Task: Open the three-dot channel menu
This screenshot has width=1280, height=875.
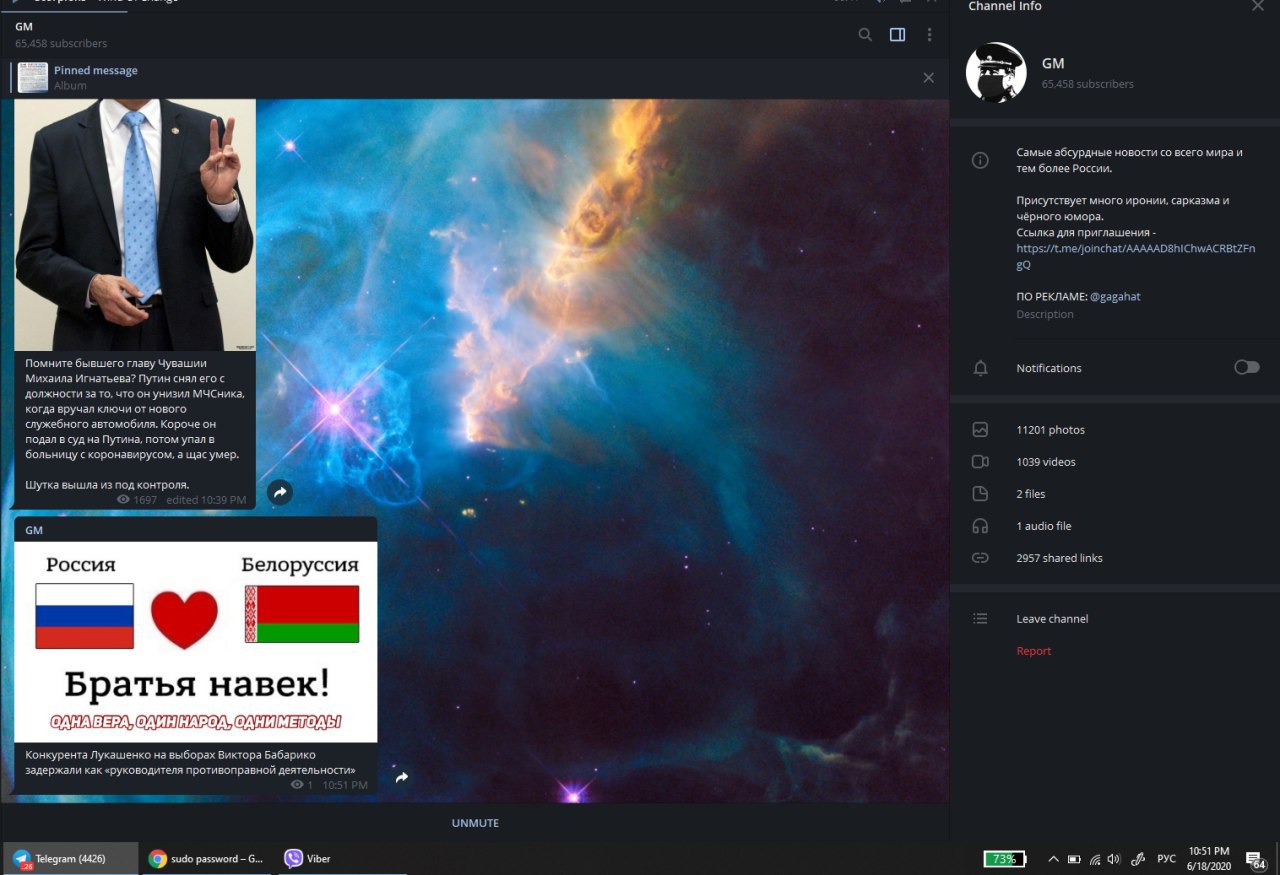Action: click(x=929, y=35)
